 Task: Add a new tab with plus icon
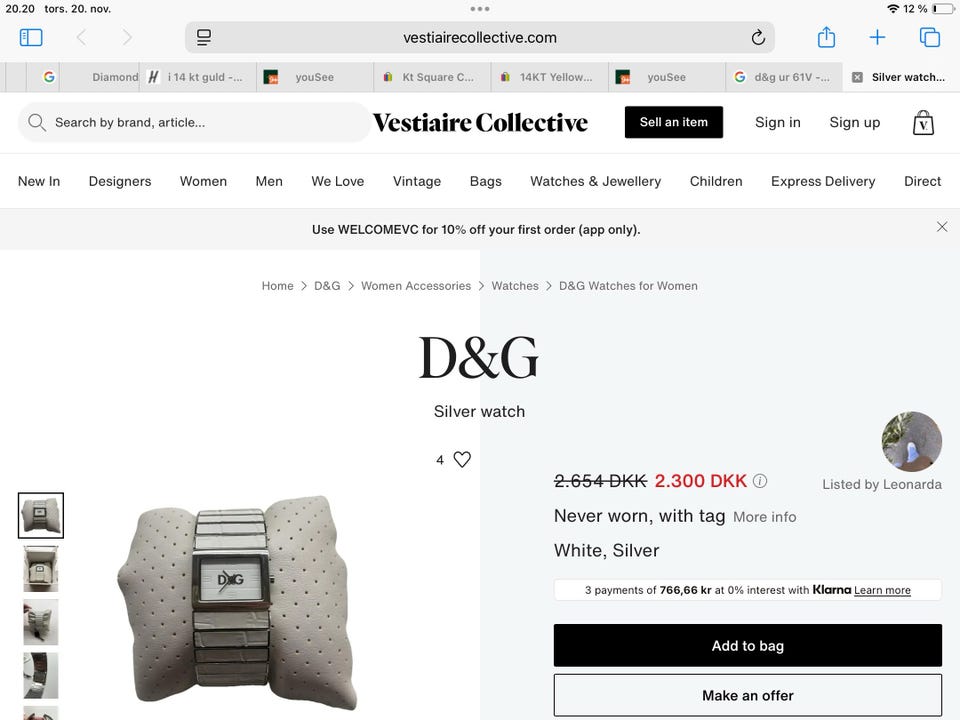(877, 37)
